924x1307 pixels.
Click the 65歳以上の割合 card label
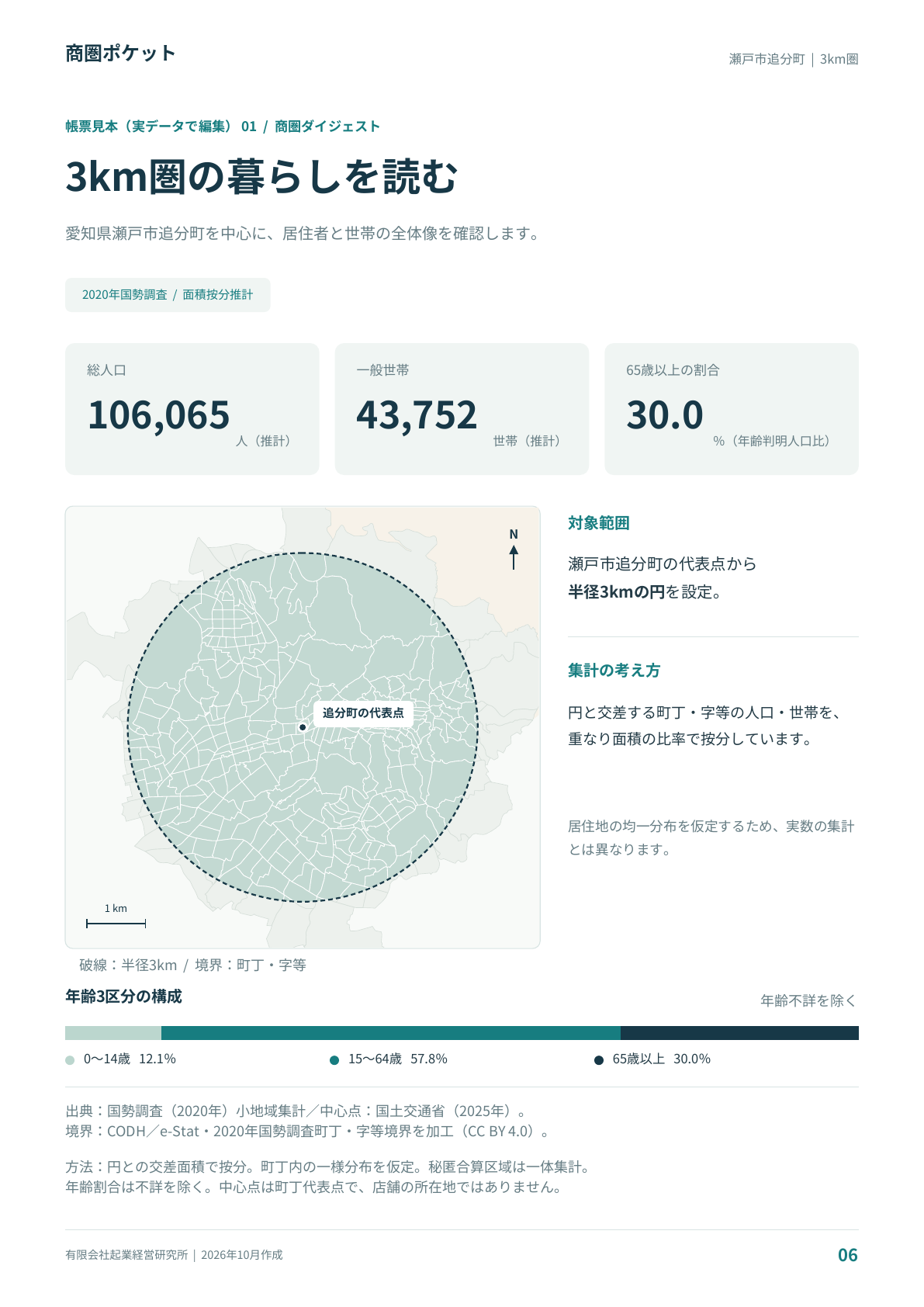click(673, 370)
